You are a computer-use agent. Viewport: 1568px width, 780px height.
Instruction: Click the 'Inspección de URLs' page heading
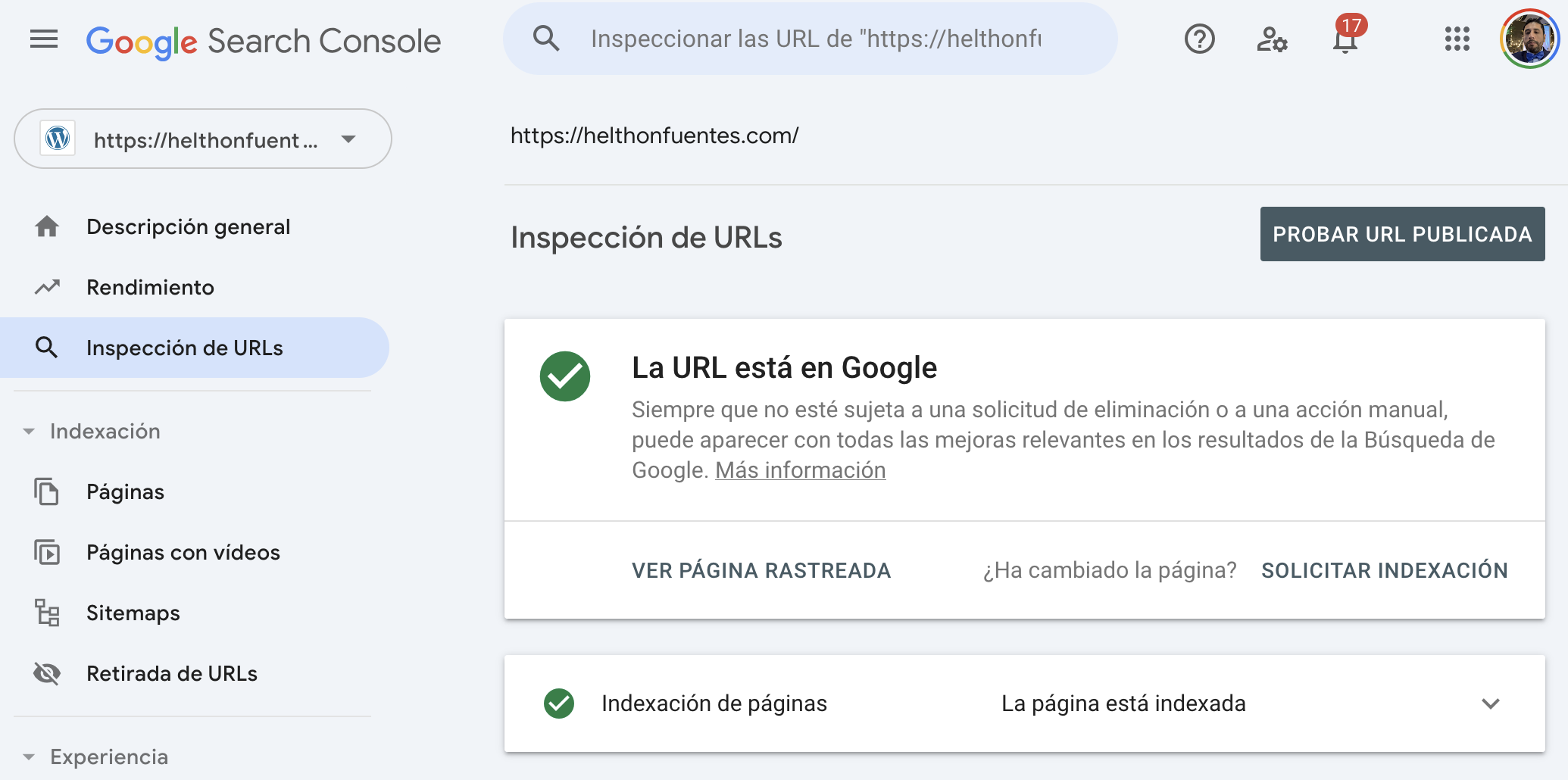pyautogui.click(x=646, y=237)
